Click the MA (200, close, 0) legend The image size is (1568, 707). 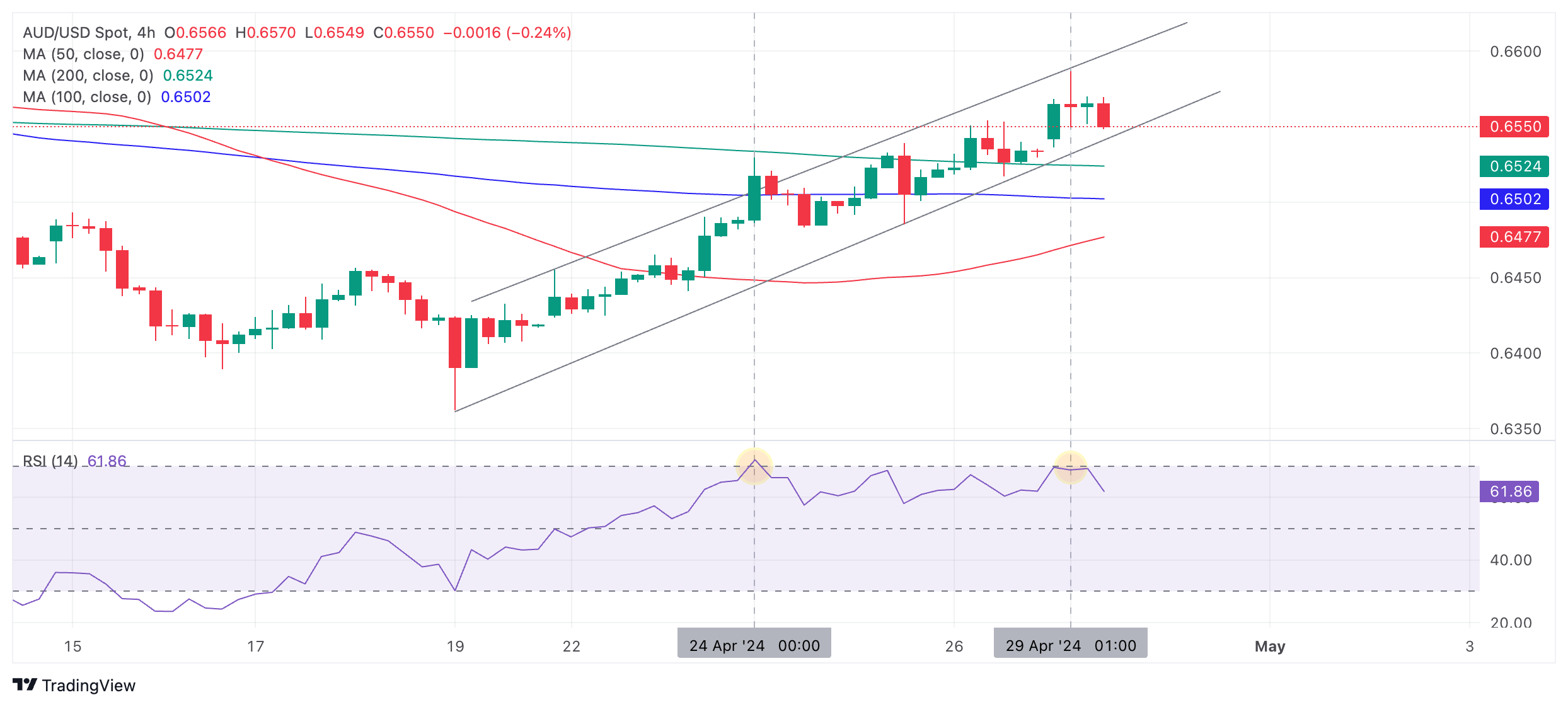click(x=88, y=76)
